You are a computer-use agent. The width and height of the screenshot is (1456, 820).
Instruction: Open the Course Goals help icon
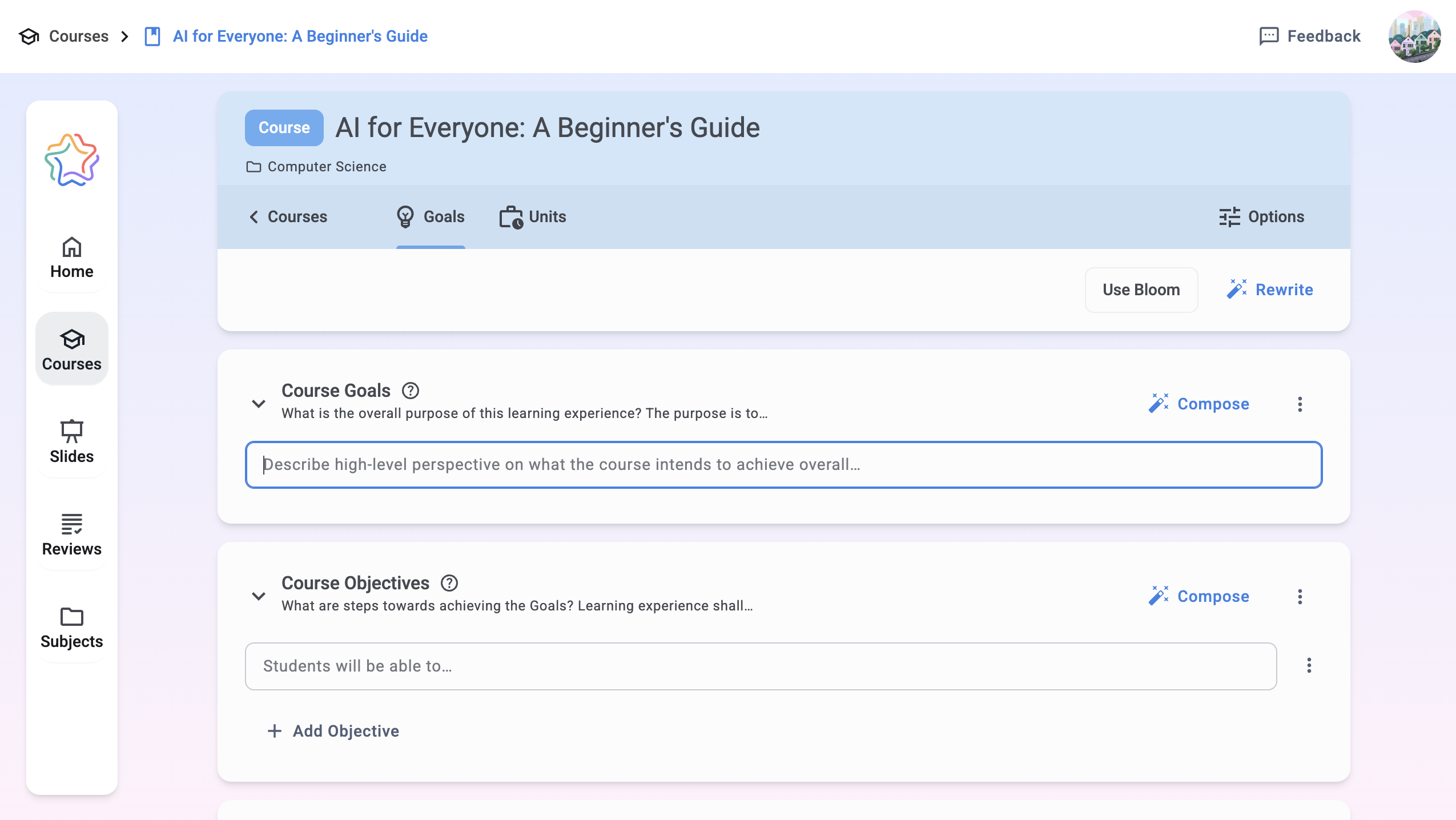click(x=411, y=391)
